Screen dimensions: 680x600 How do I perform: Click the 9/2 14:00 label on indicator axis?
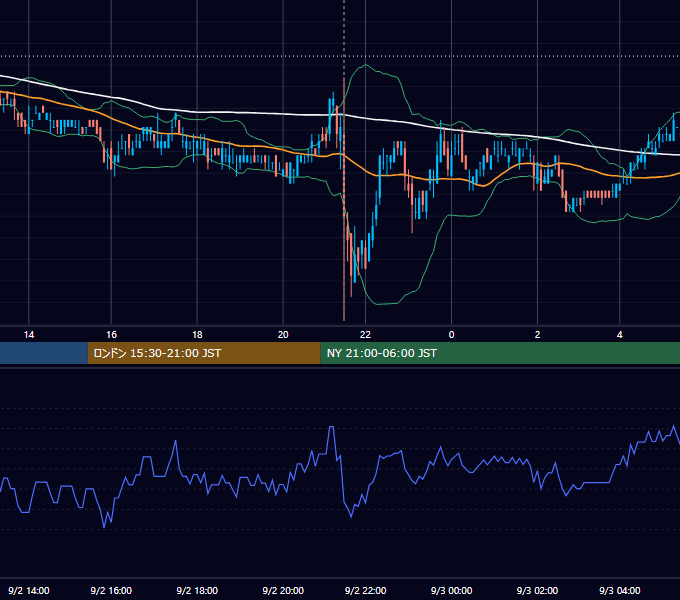tap(29, 590)
